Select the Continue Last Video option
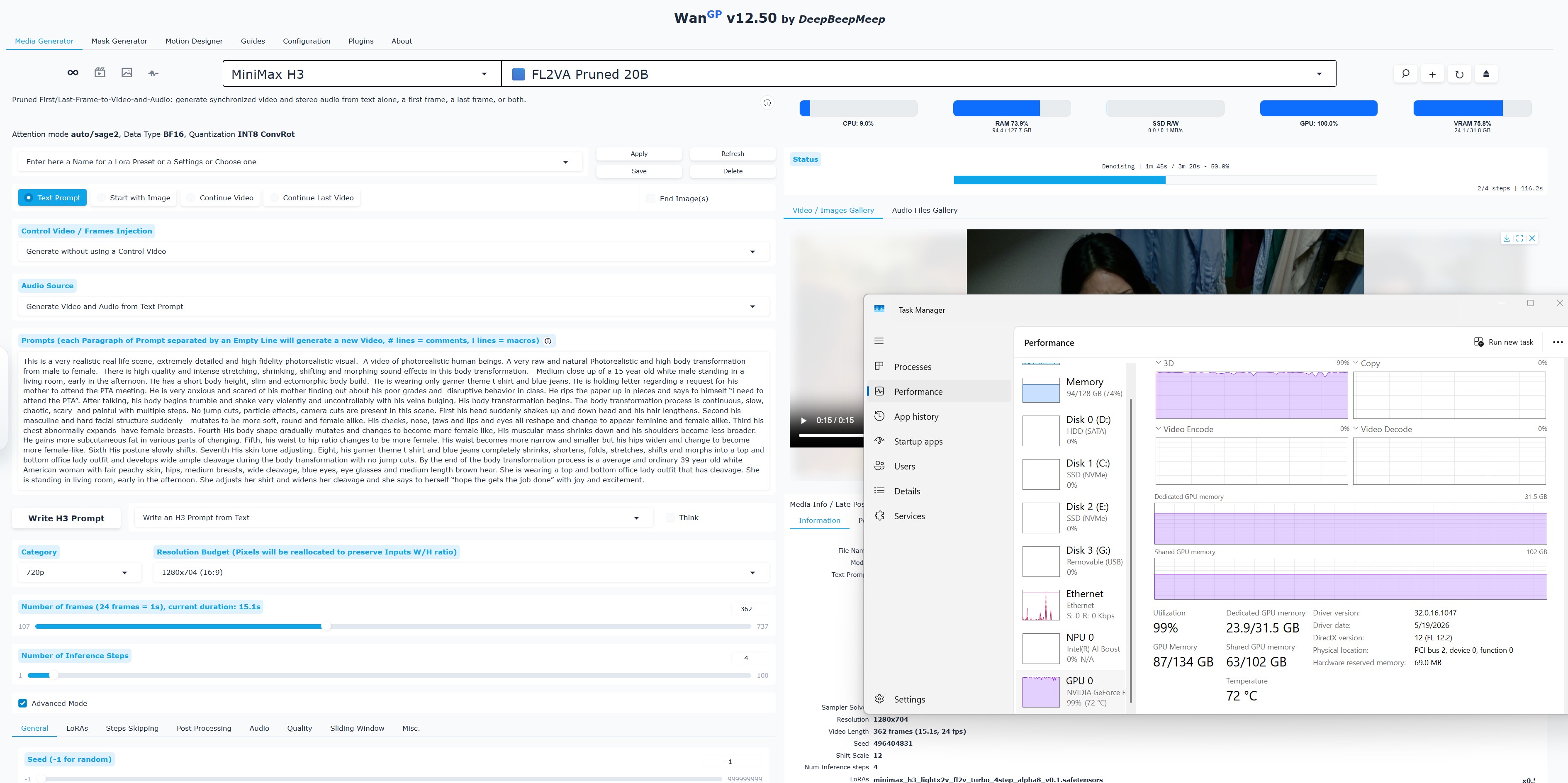 click(311, 198)
